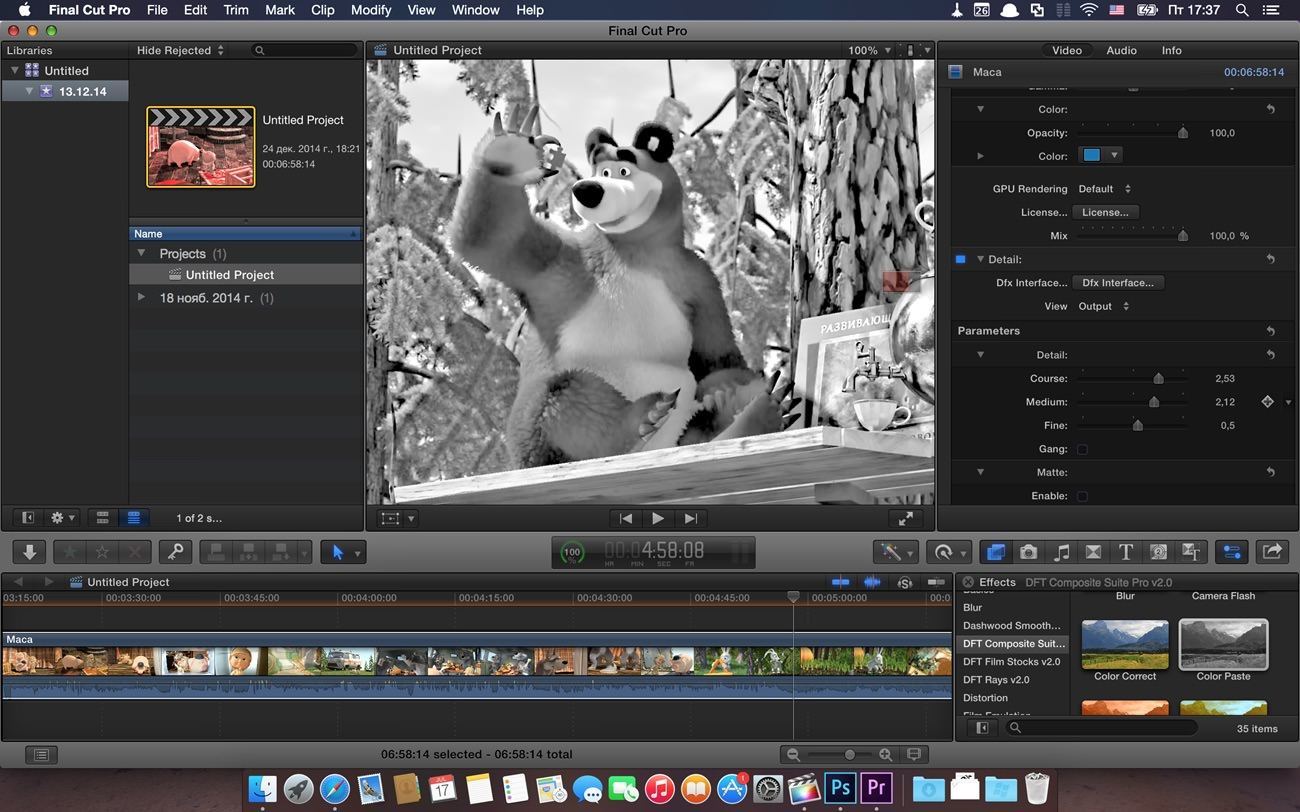Select DFT Rays v2.0 category

(1012, 680)
